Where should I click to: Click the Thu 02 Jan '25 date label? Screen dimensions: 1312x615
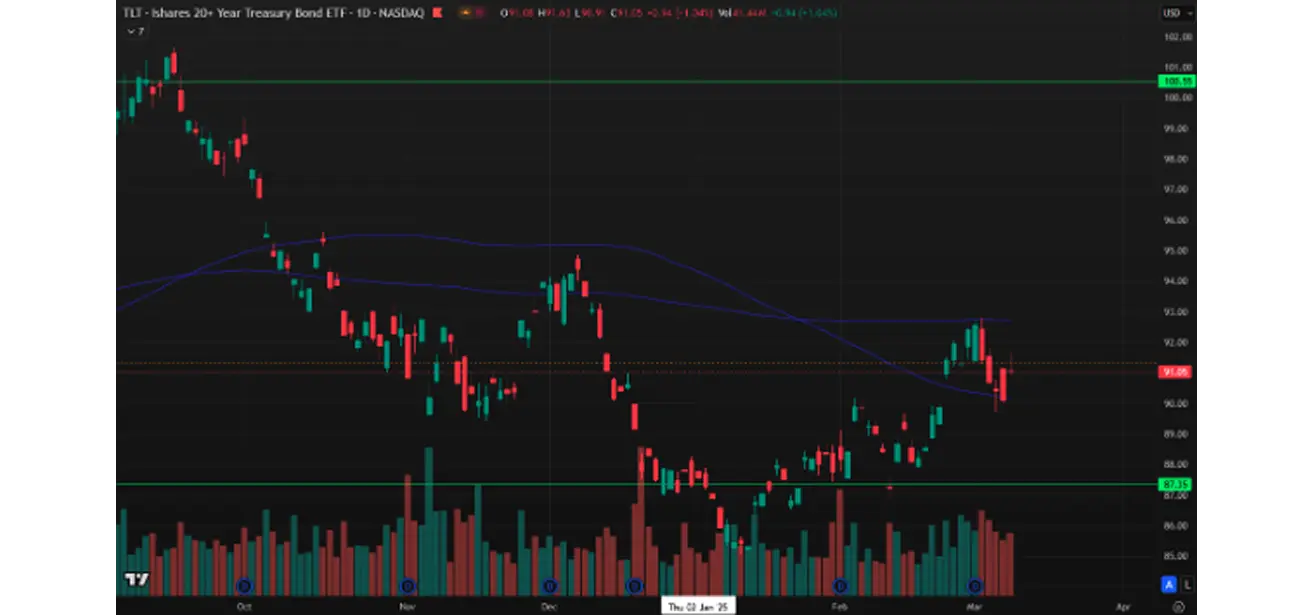click(700, 606)
